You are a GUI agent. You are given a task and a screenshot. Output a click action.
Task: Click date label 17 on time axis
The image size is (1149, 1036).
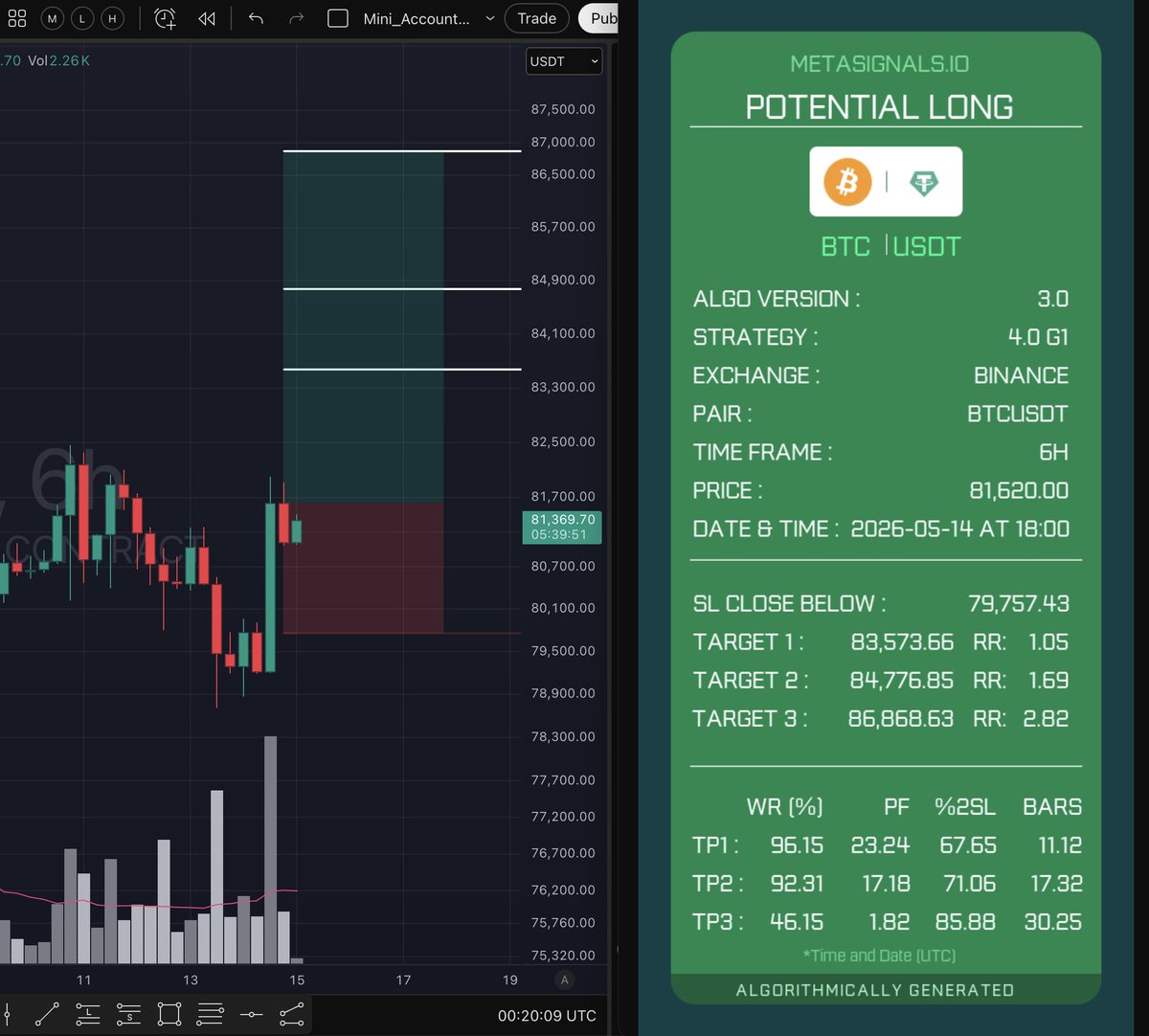point(403,980)
